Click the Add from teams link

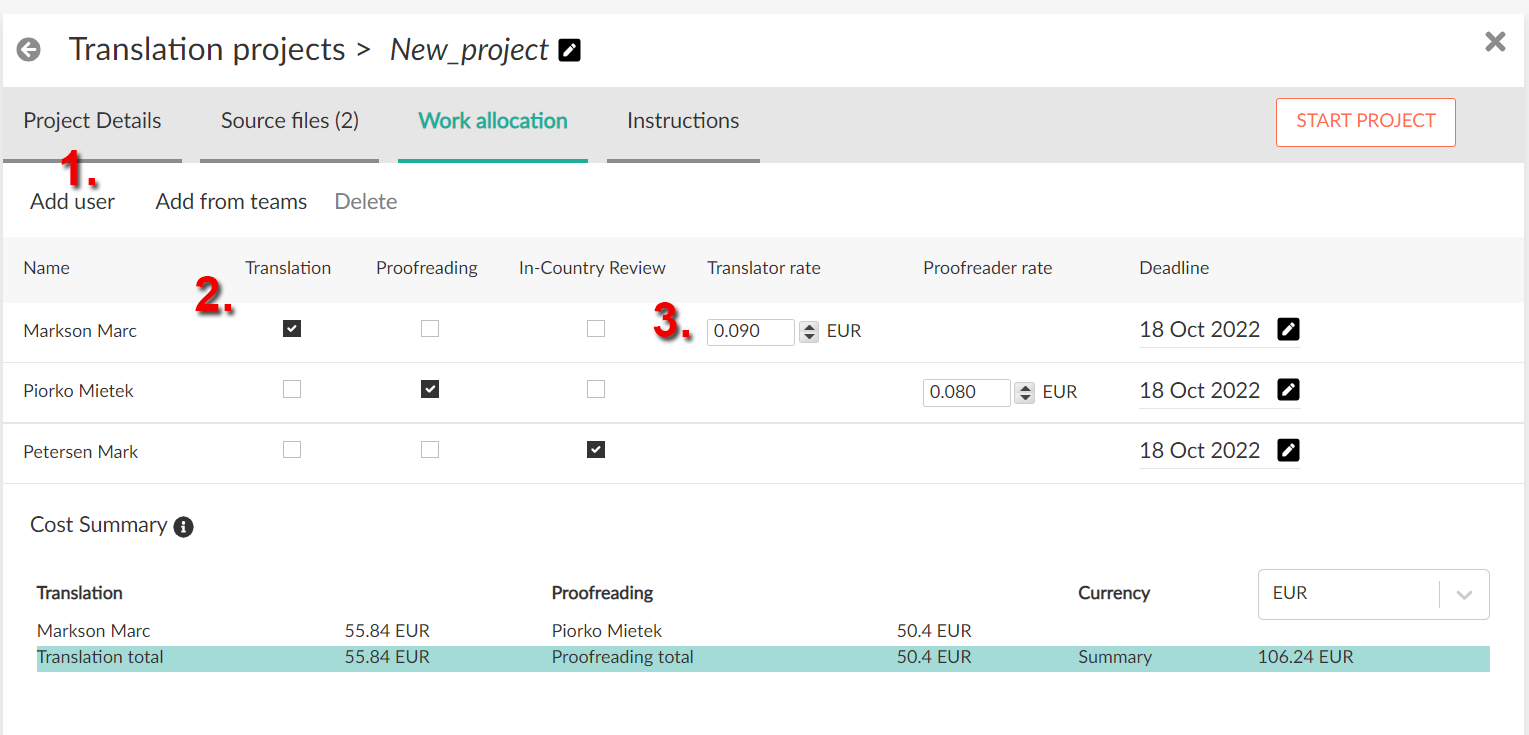click(x=231, y=202)
